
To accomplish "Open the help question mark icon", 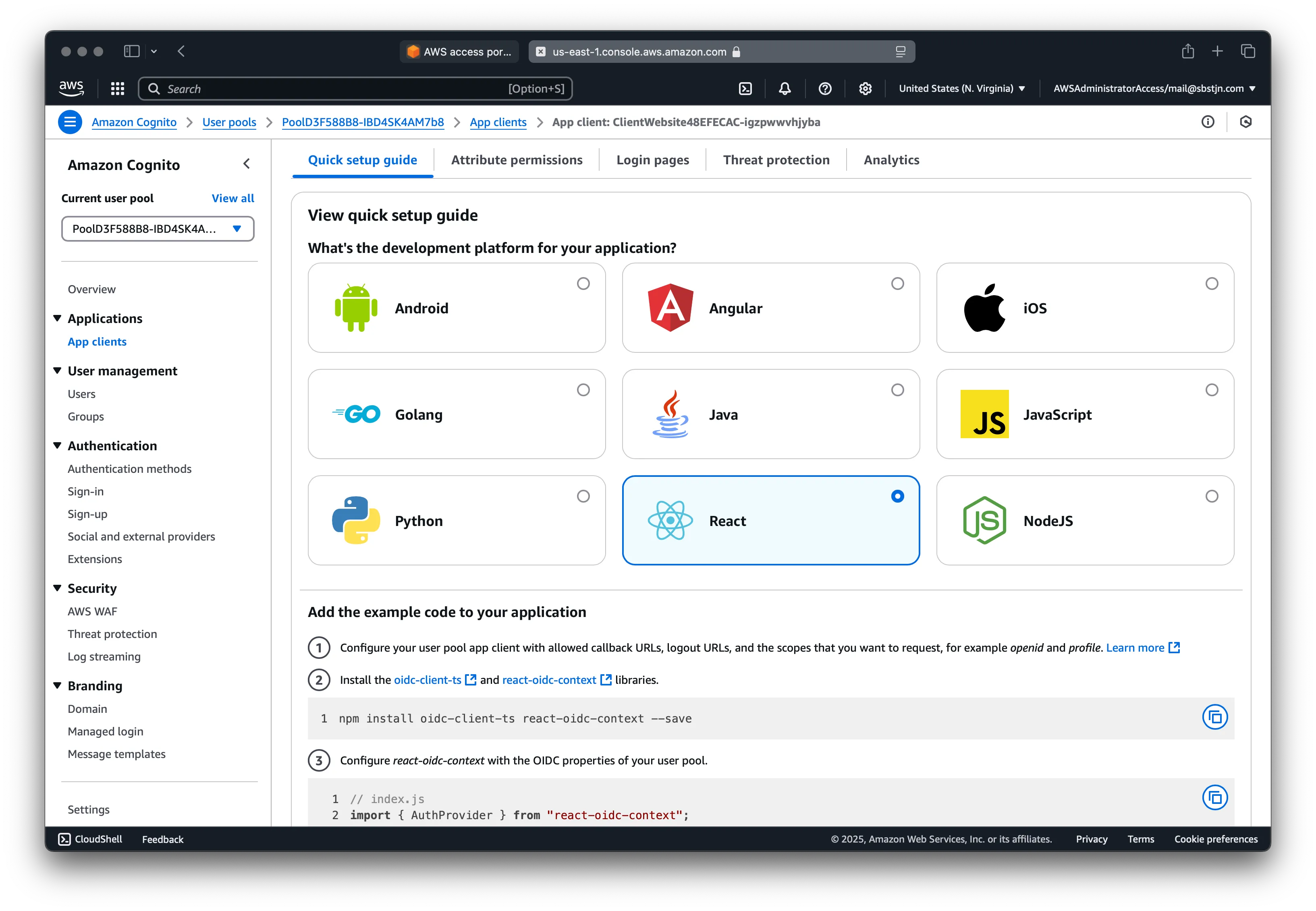I will (x=825, y=89).
